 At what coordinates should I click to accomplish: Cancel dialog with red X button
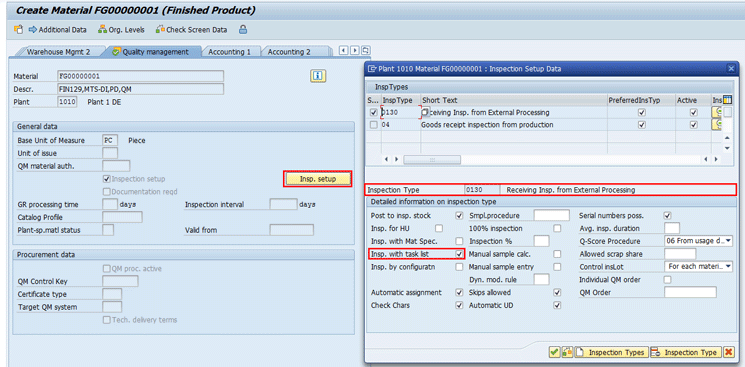[x=728, y=352]
